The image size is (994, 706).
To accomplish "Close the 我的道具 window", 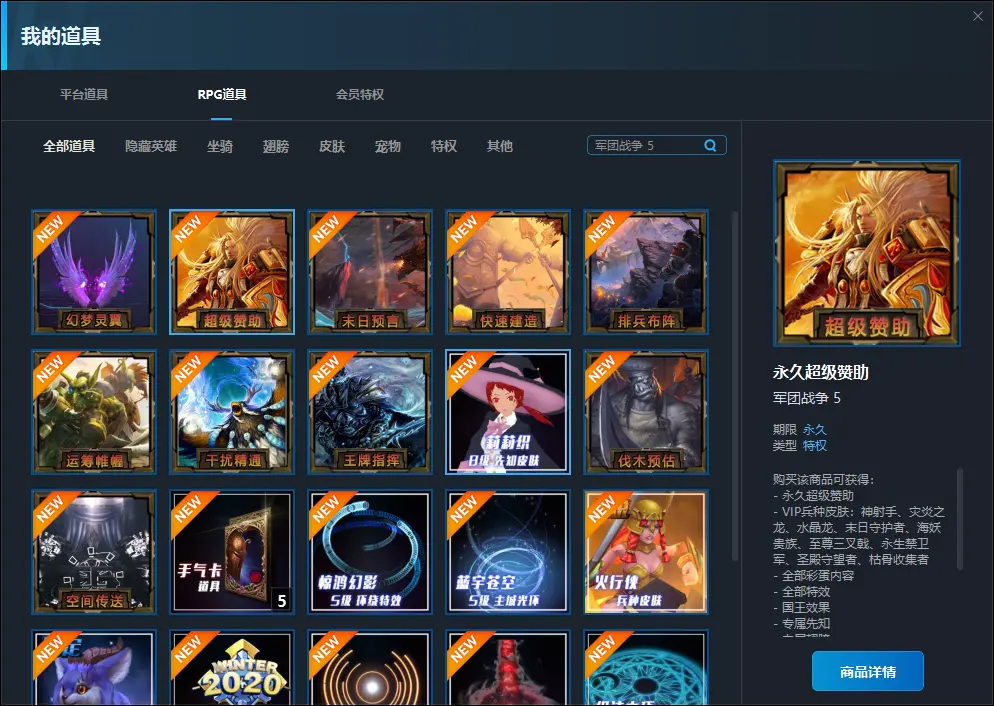I will point(978,16).
